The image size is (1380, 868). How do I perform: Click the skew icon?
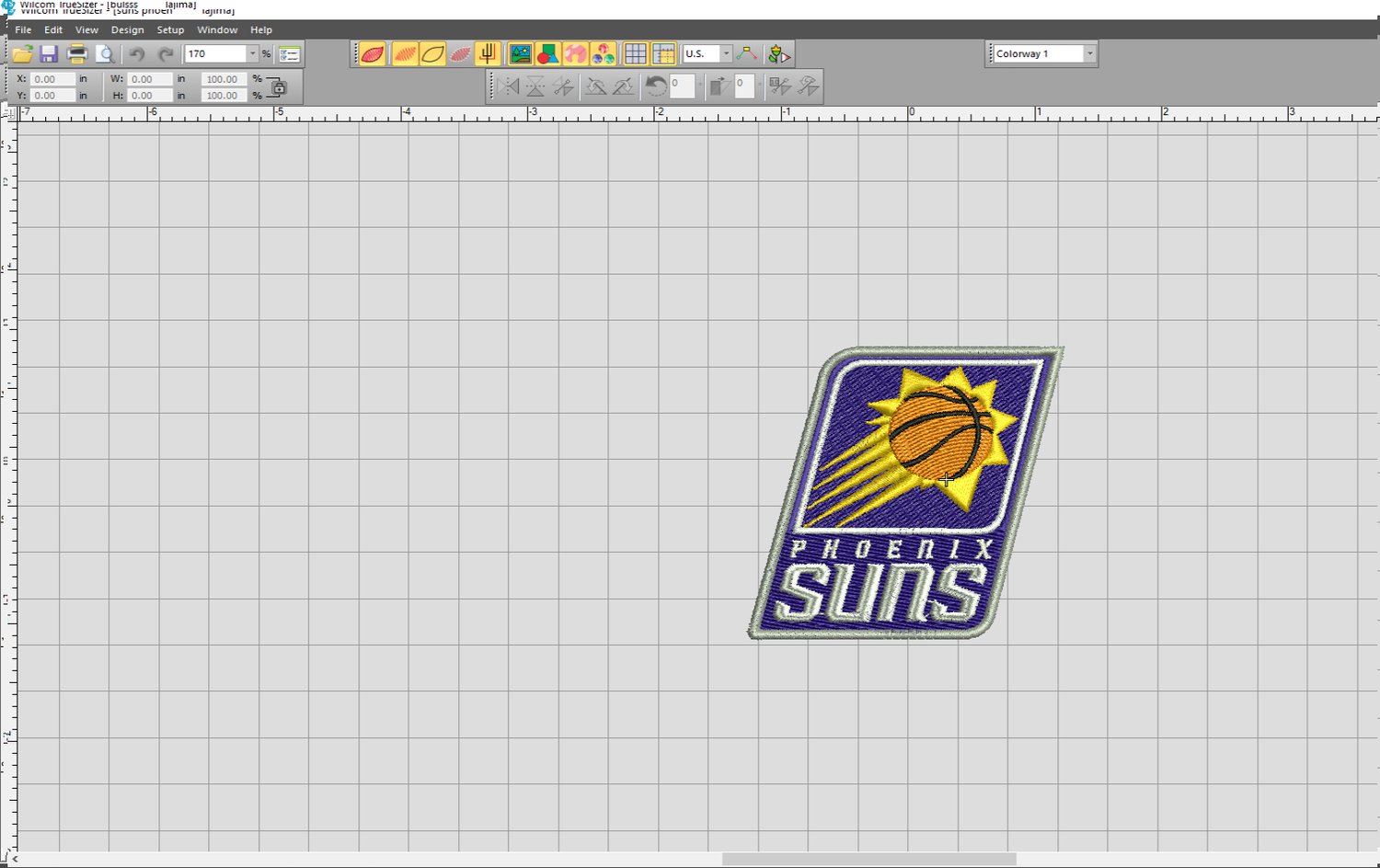720,86
